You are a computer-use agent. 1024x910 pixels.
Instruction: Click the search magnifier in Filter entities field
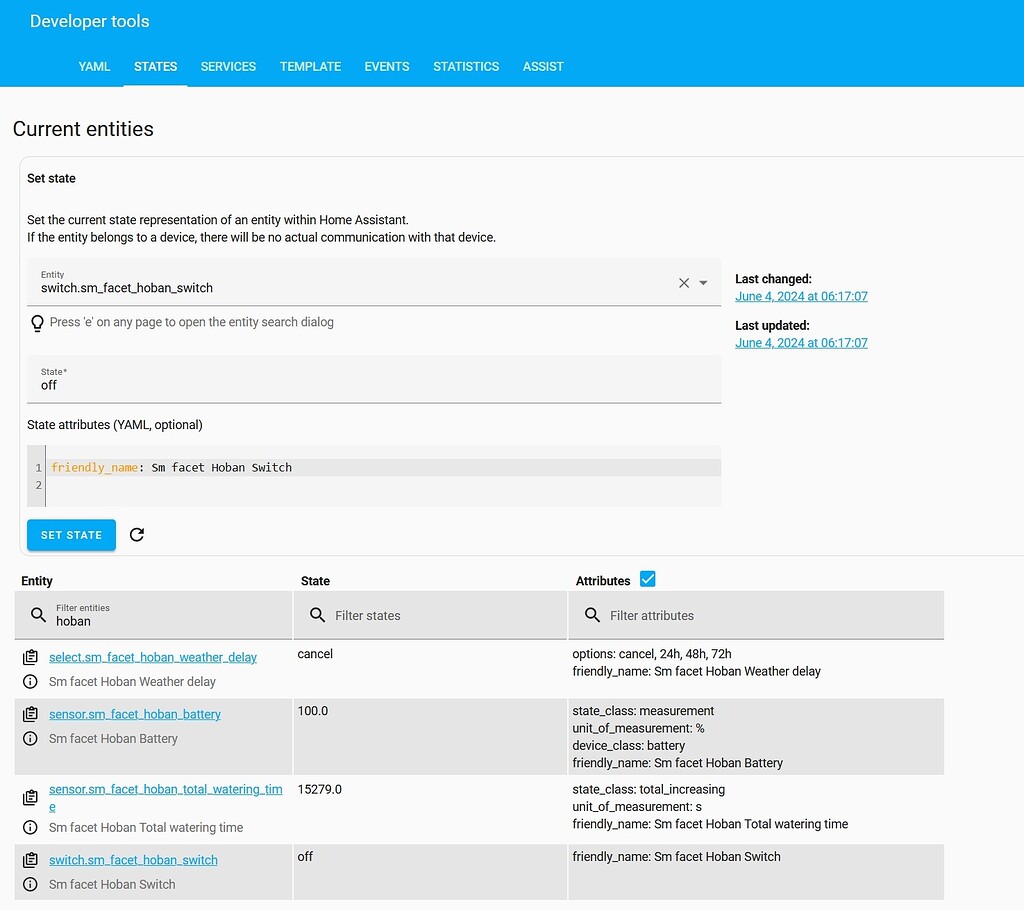pyautogui.click(x=37, y=614)
